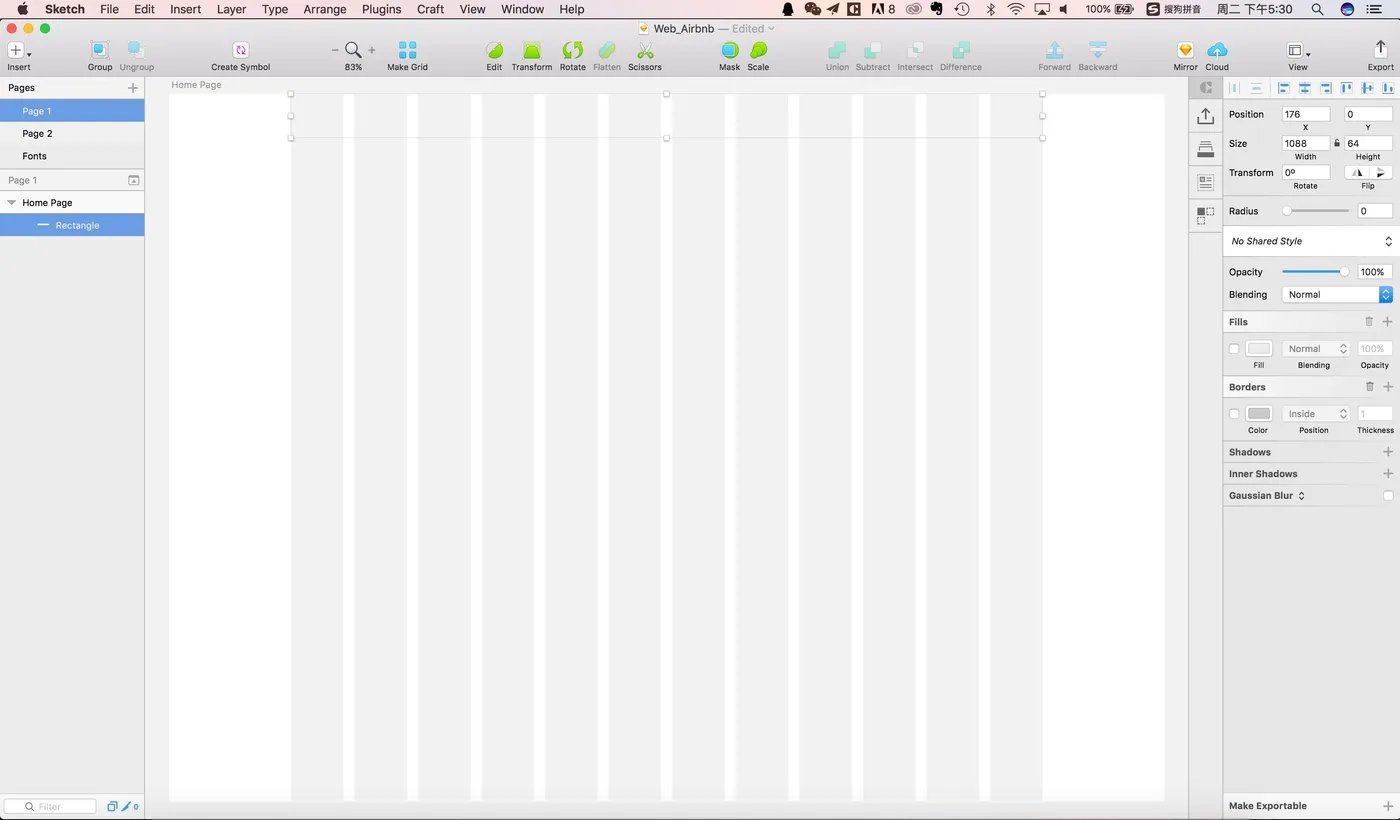Open the Fill color swatch
This screenshot has width=1400, height=820.
click(1259, 349)
